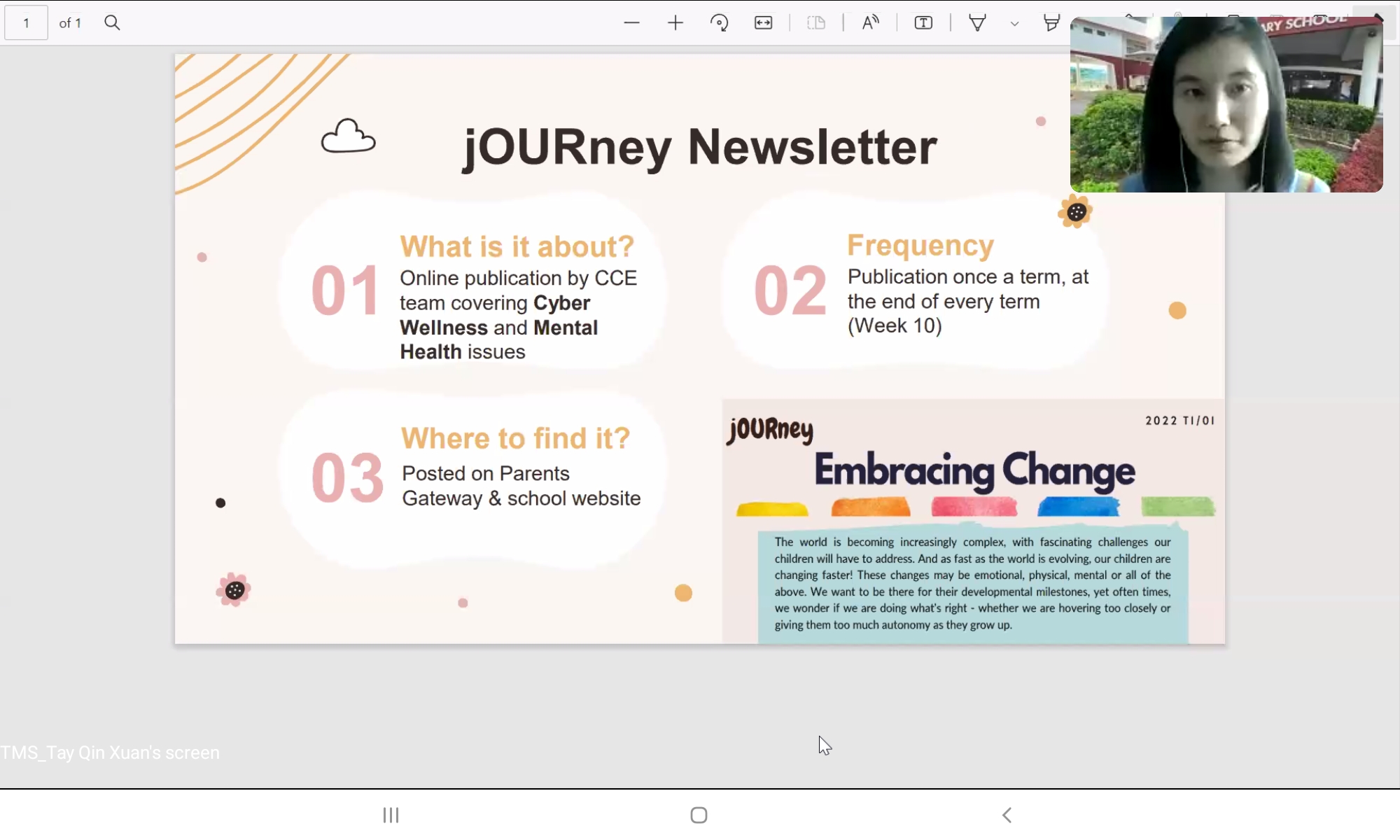Click the 'Where to find it?' heading
The image size is (1400, 840).
point(515,438)
